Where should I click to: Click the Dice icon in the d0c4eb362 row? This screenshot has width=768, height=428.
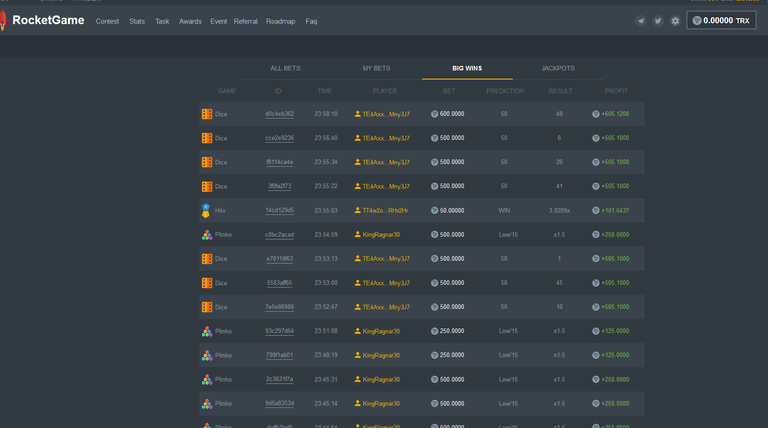[207, 114]
